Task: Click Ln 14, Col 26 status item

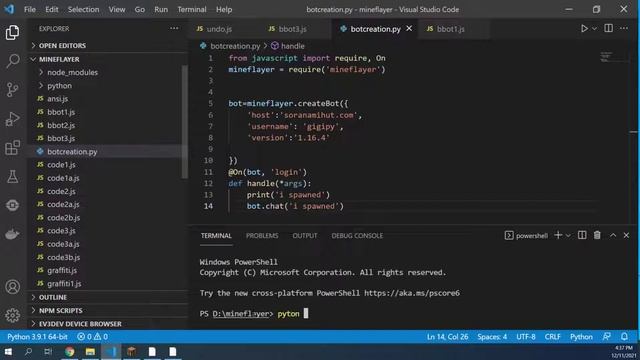Action: [x=447, y=337]
